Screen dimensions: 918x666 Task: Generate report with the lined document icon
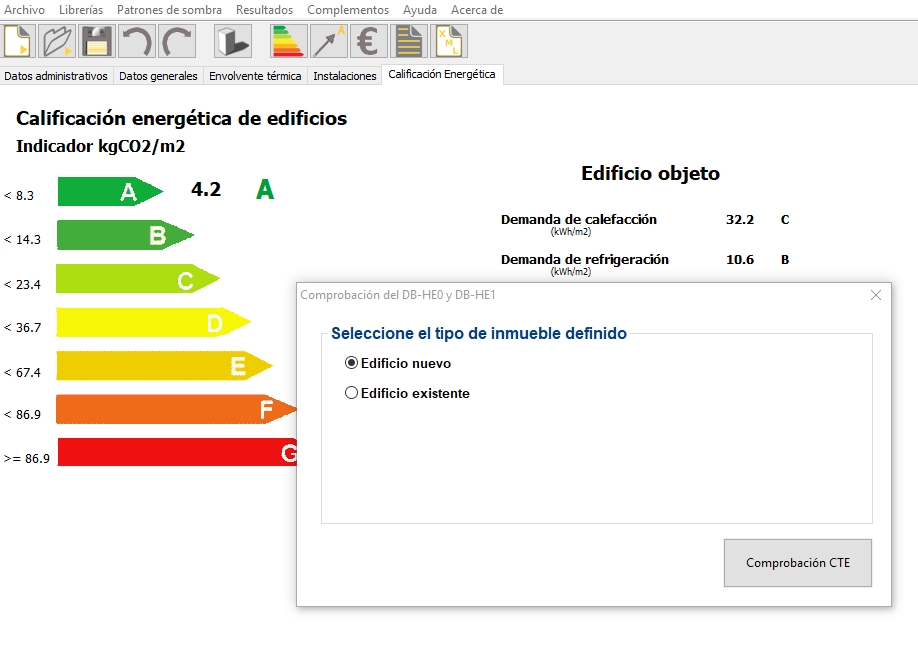tap(408, 42)
